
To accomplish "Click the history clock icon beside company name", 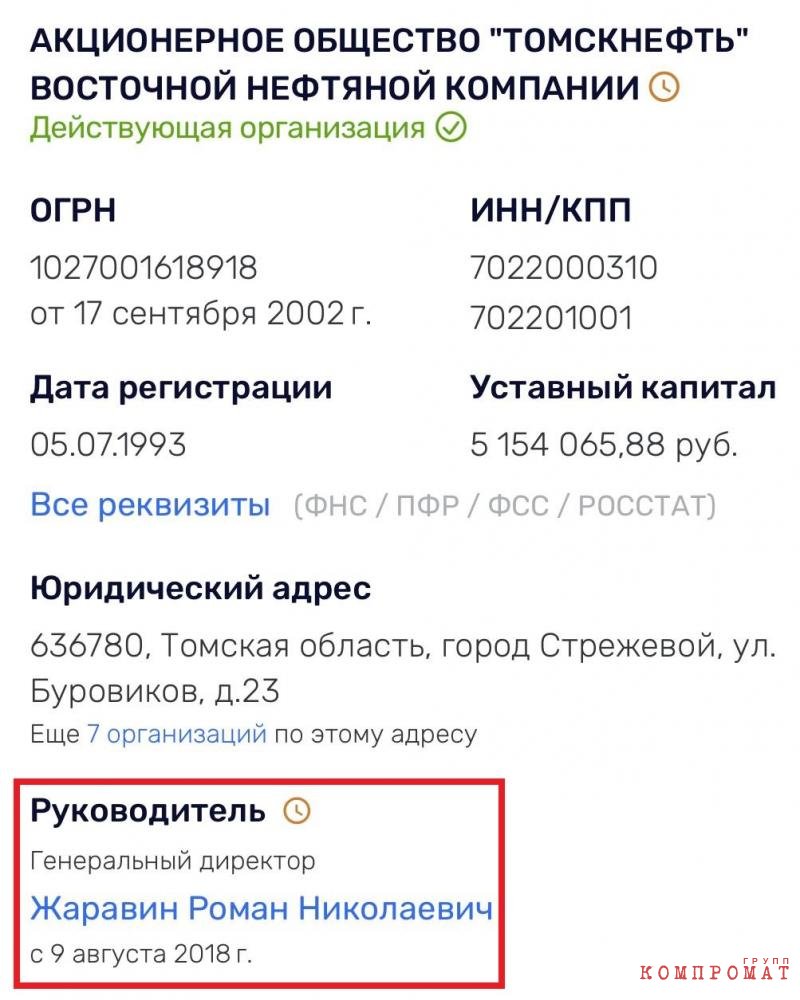I will coord(664,87).
